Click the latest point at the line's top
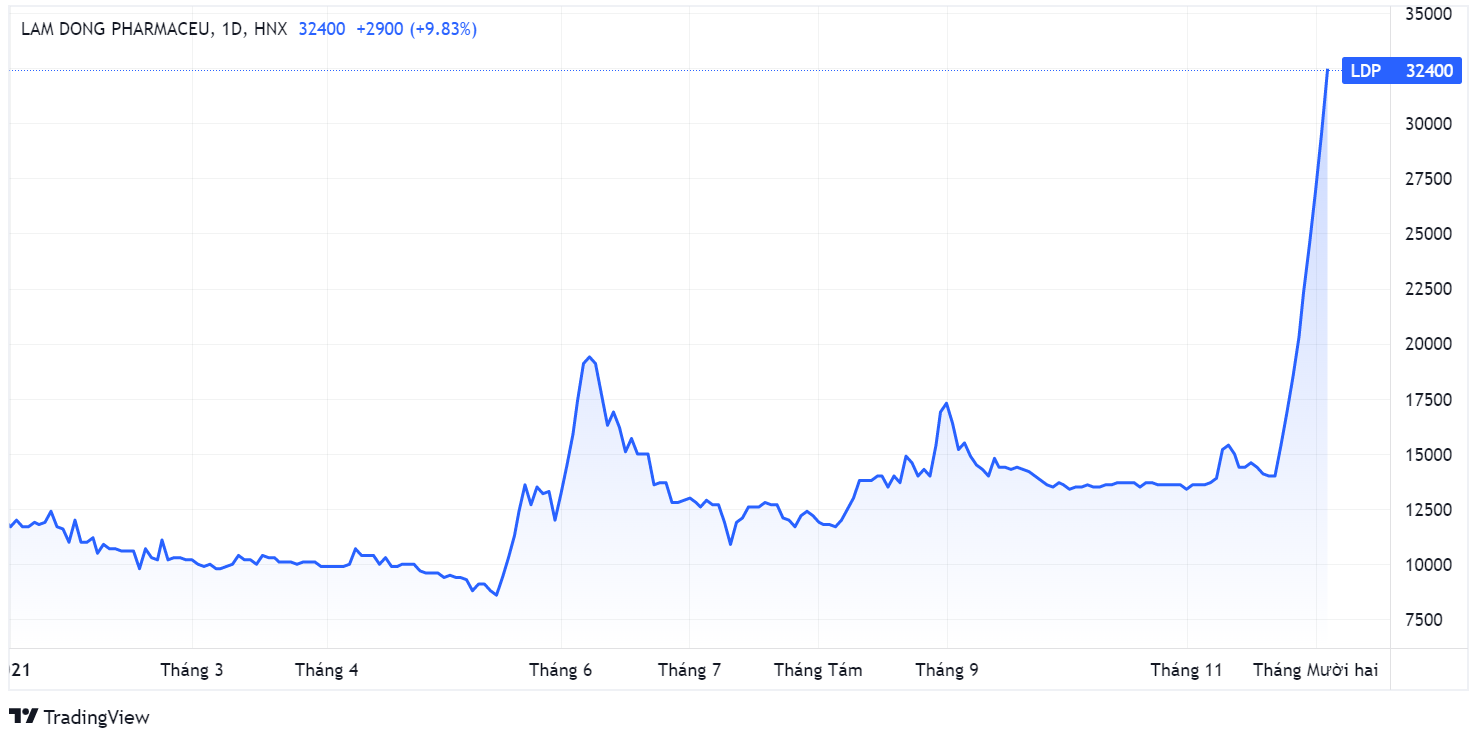 [1327, 70]
